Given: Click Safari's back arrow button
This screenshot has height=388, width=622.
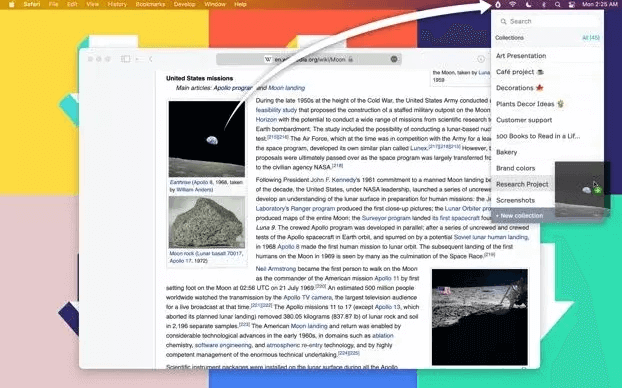Looking at the screenshot, I should pos(151,59).
